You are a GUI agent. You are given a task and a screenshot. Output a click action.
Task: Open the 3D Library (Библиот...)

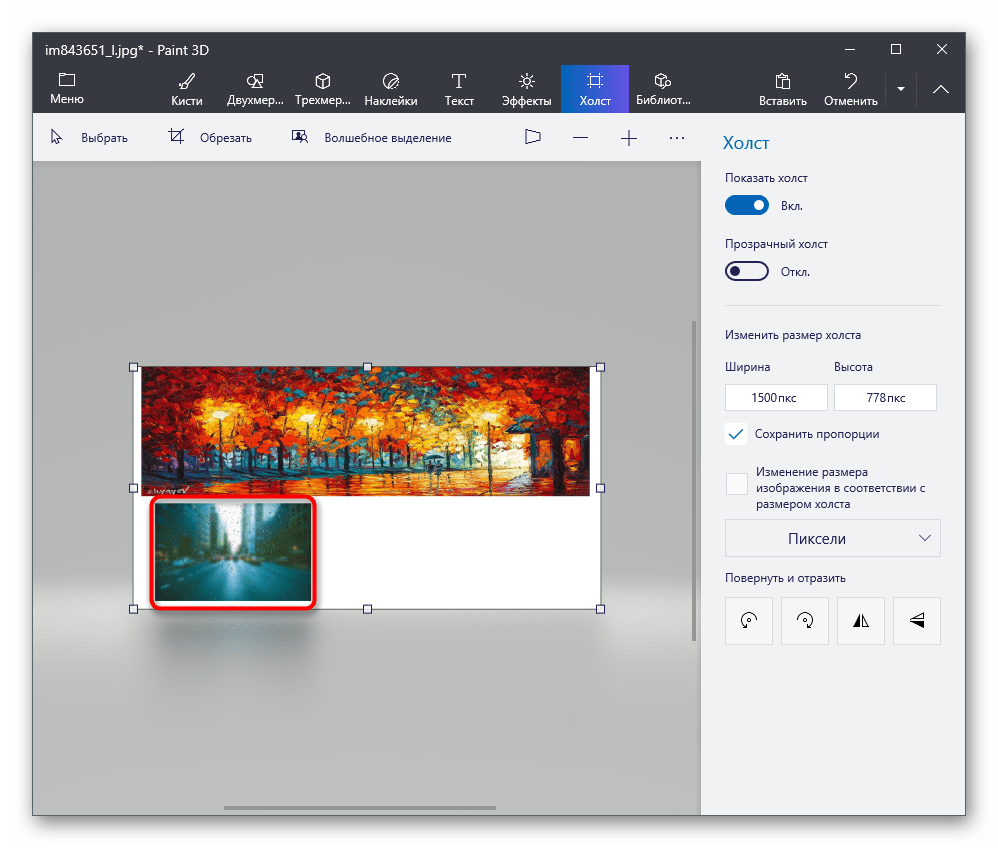pyautogui.click(x=663, y=89)
